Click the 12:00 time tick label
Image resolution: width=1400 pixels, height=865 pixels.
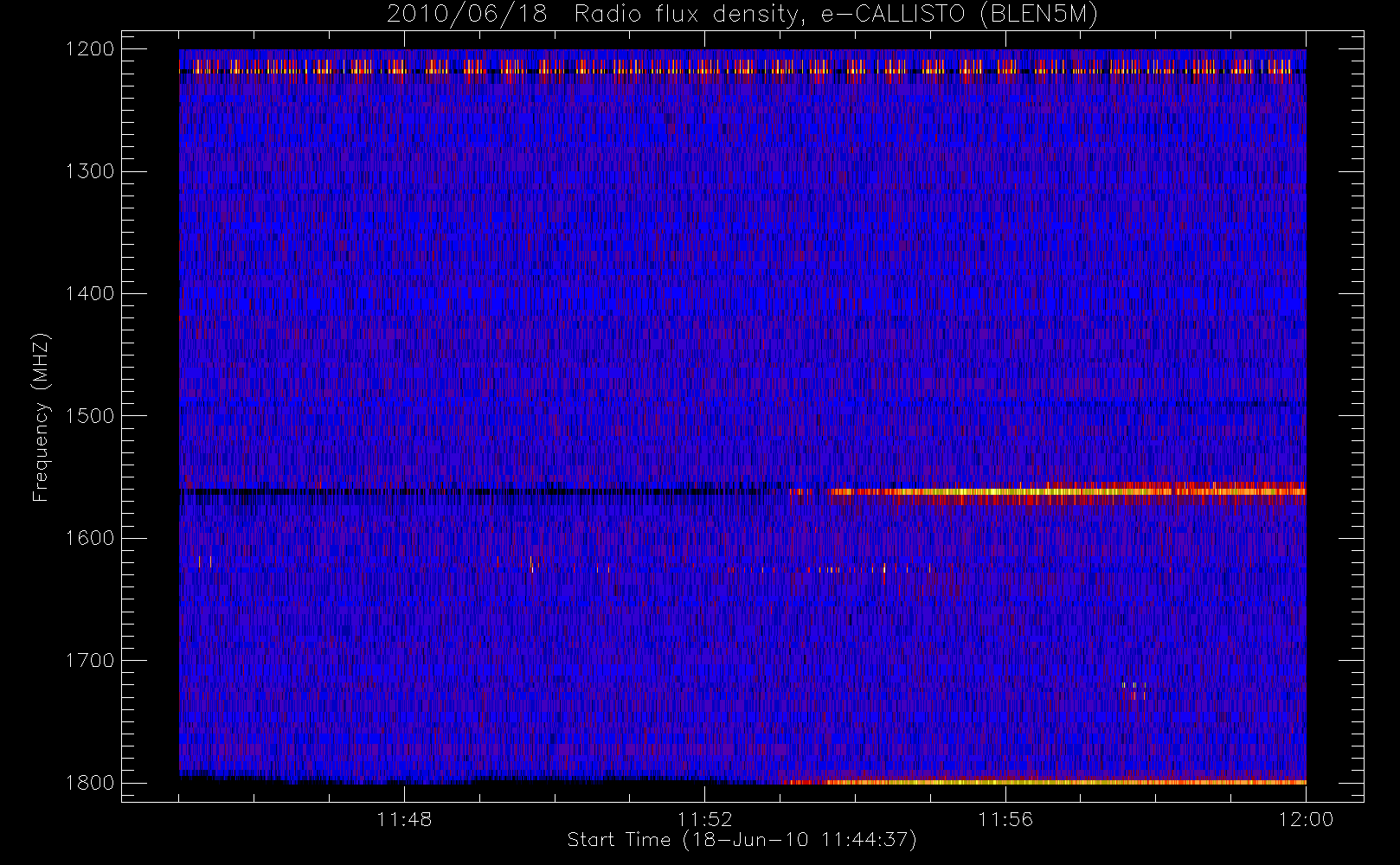(x=1306, y=819)
